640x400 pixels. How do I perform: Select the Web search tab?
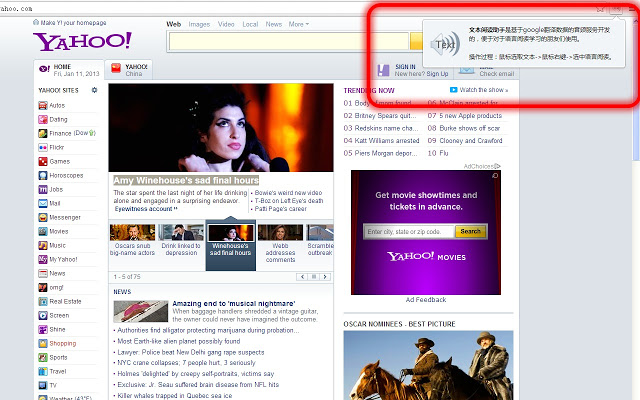173,24
